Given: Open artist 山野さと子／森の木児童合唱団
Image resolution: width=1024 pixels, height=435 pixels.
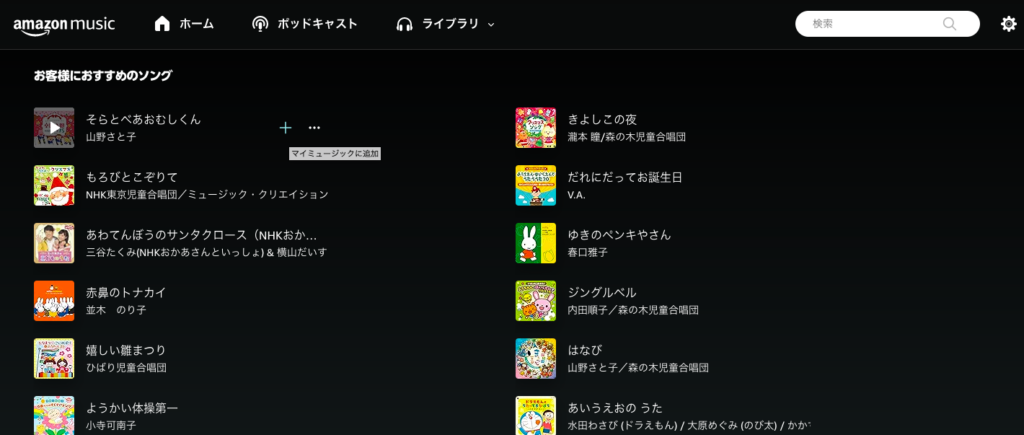Looking at the screenshot, I should pyautogui.click(x=639, y=368).
